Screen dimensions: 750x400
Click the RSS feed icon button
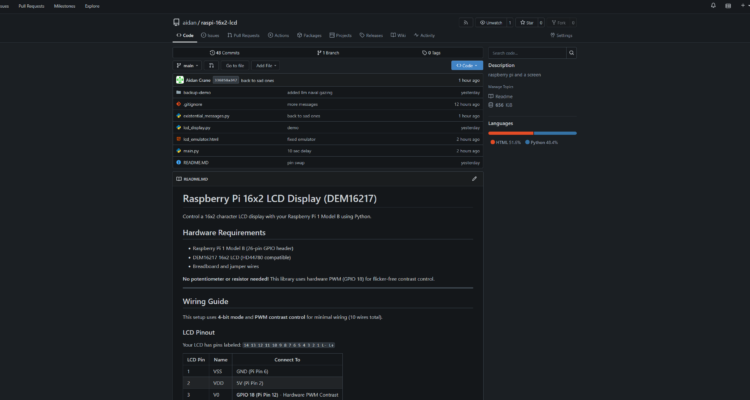point(467,22)
